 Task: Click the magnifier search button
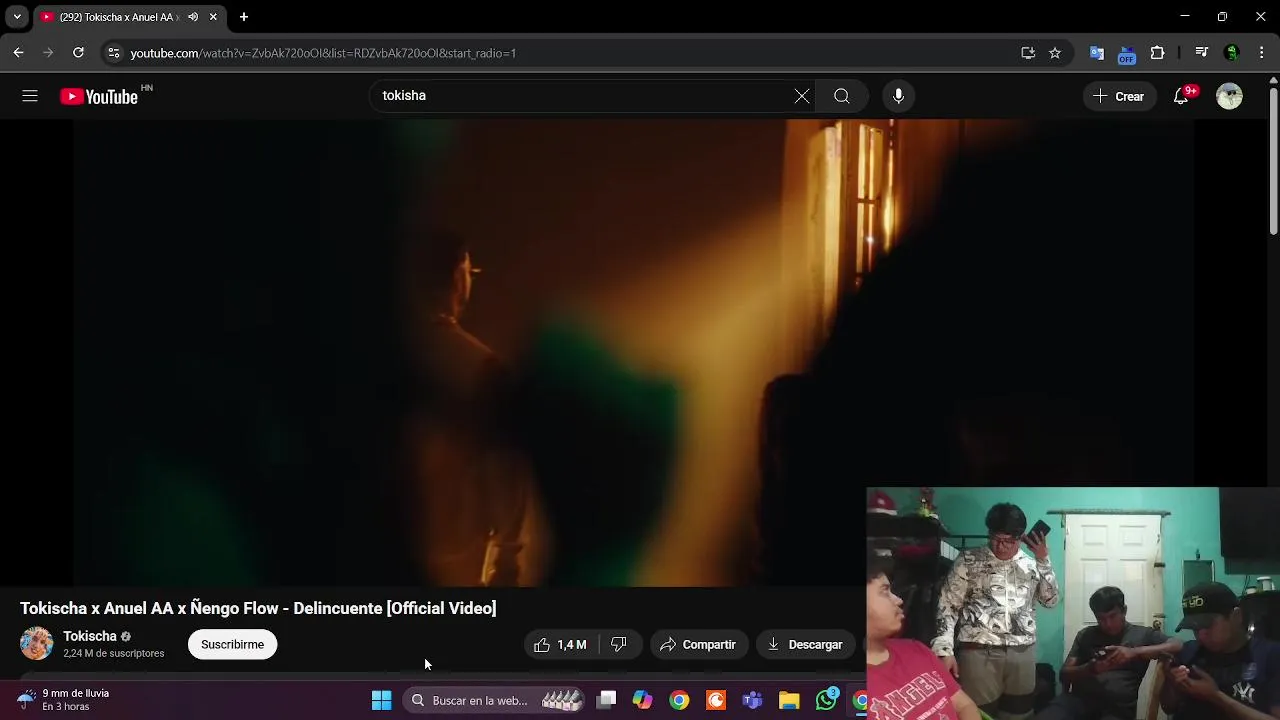pyautogui.click(x=842, y=96)
